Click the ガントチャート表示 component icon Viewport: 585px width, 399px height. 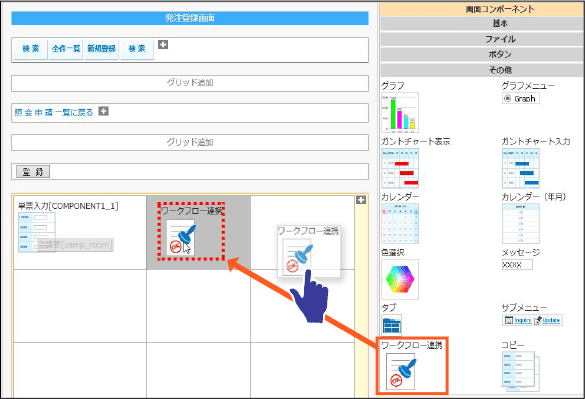pyautogui.click(x=400, y=168)
